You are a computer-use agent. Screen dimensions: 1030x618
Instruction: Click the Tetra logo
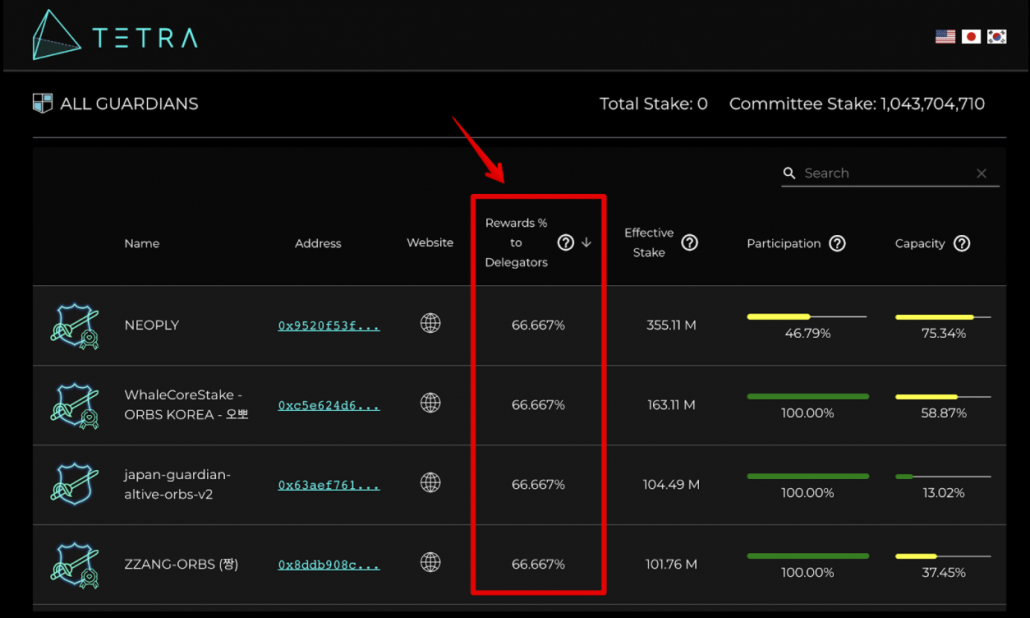[115, 35]
